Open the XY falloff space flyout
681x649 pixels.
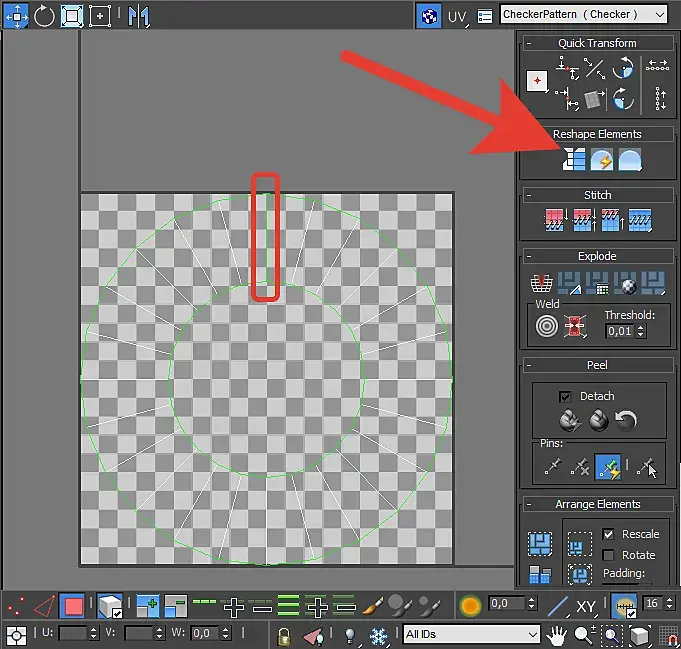click(x=586, y=606)
